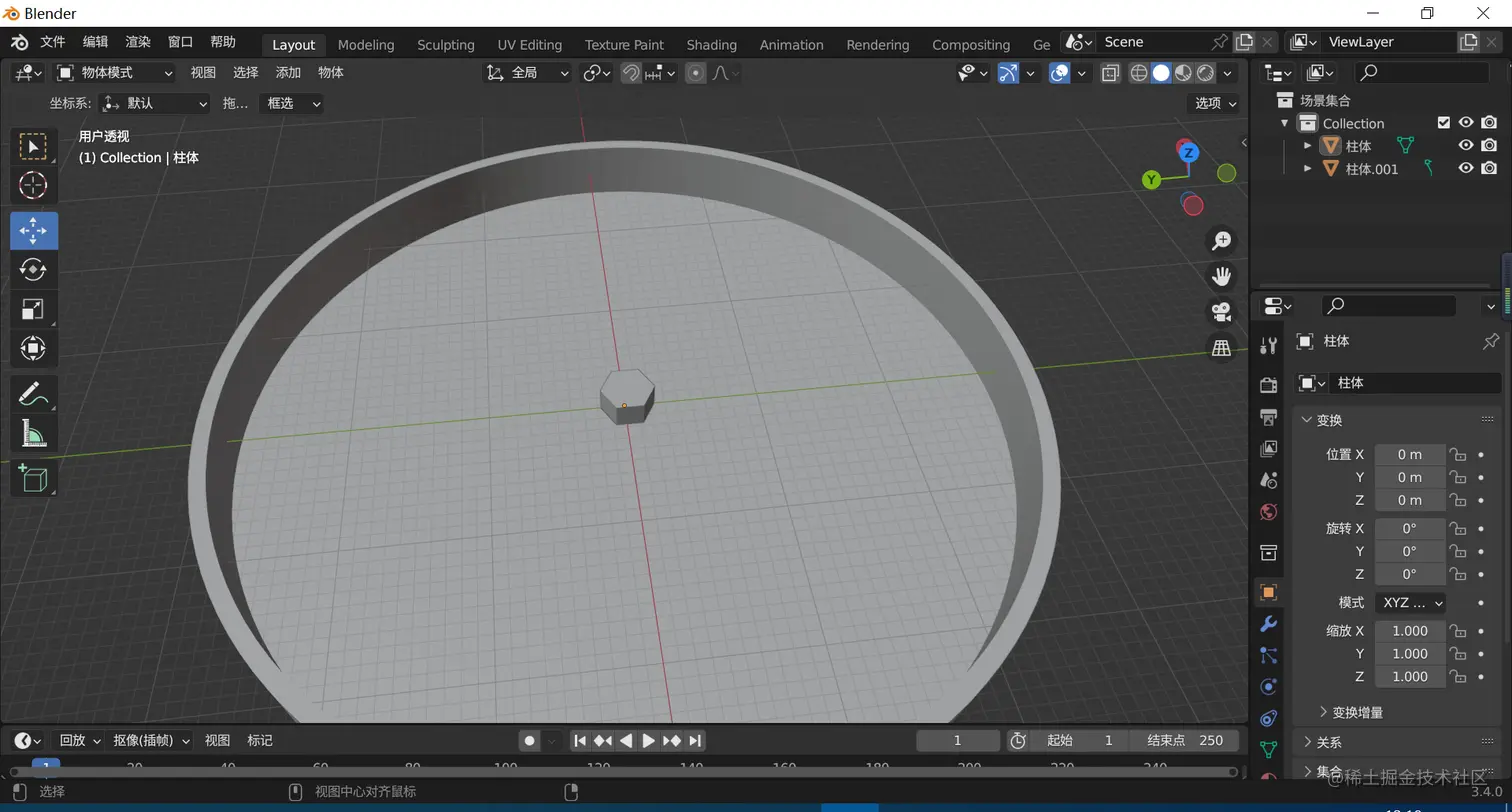Activate the 3D Cursor tool

pos(33,186)
